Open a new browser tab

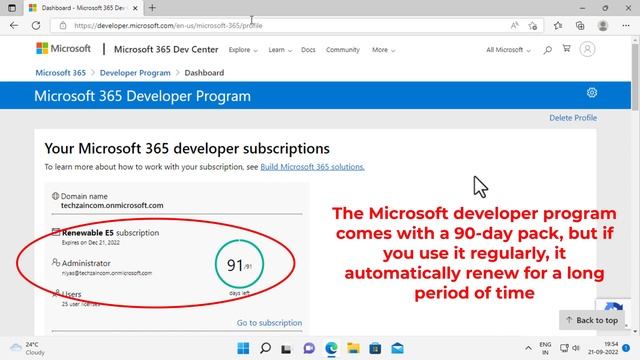coord(152,8)
